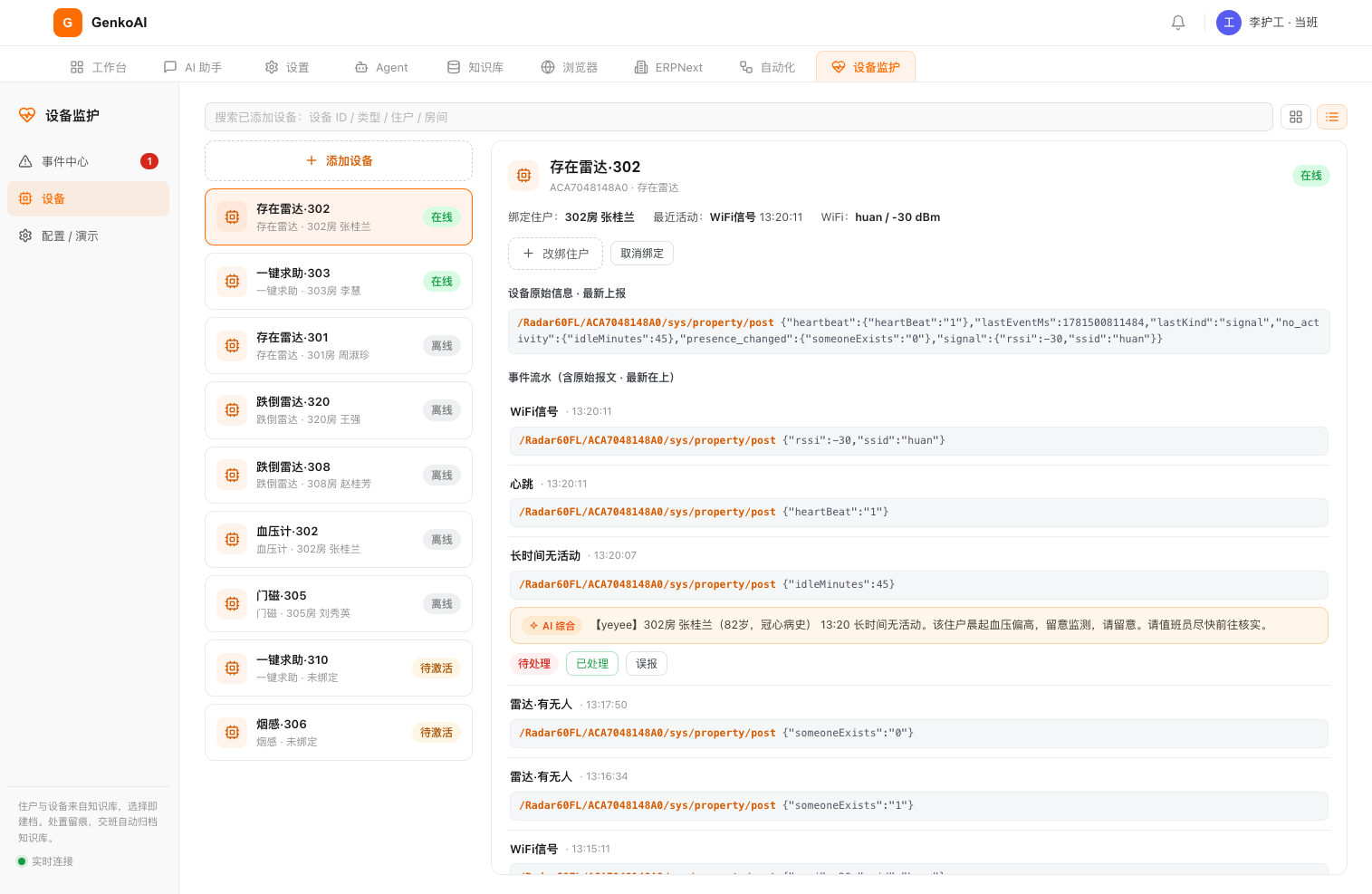Focus the device search field
This screenshot has width=1372, height=894.
[739, 117]
